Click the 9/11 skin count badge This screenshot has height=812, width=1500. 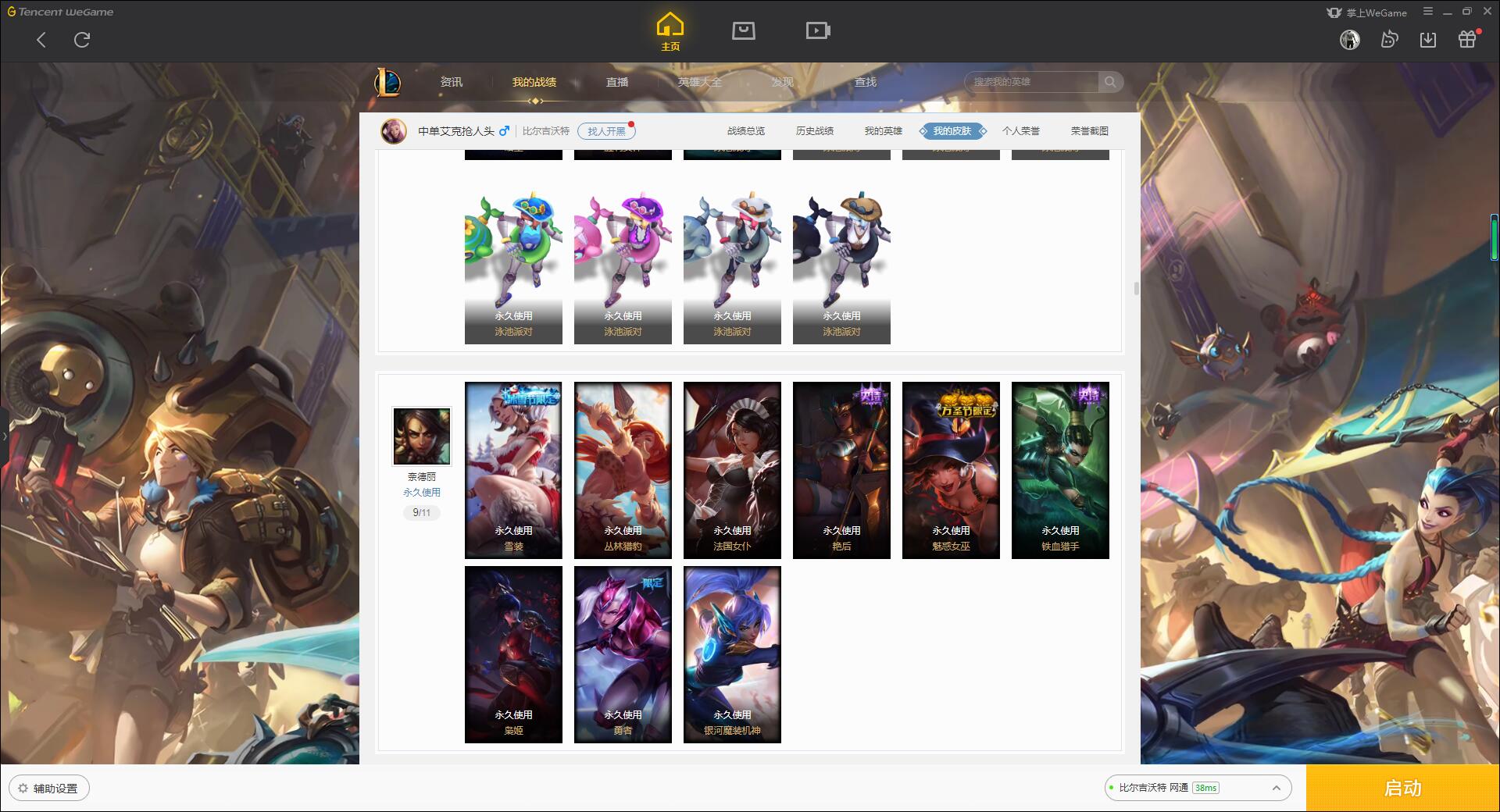click(x=422, y=513)
